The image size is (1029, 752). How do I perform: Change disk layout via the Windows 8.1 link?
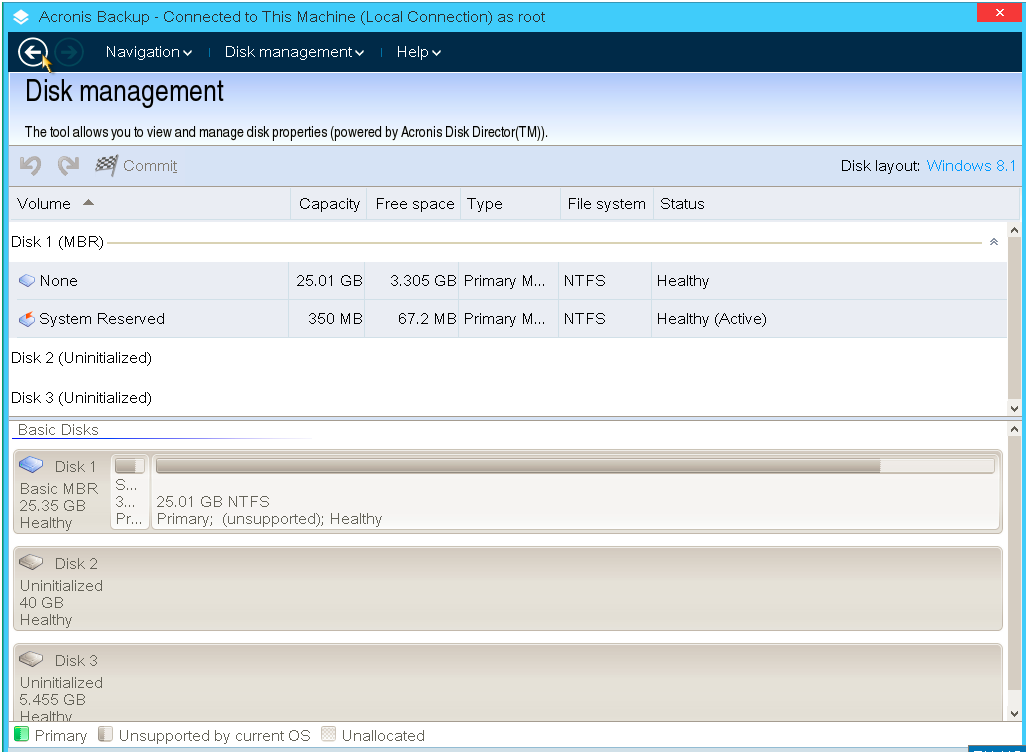(971, 165)
